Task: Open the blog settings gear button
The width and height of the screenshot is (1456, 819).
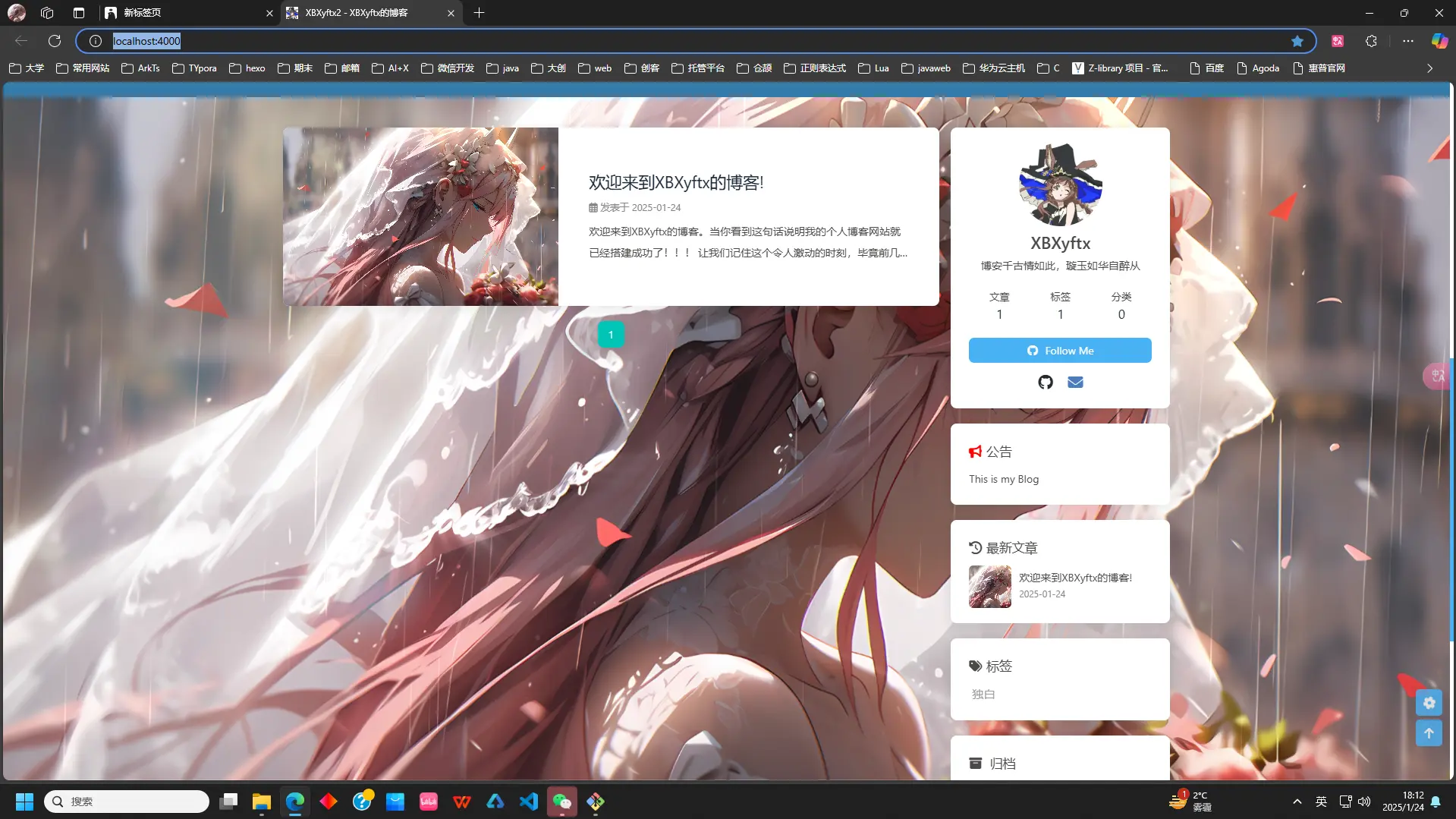Action: (x=1429, y=703)
